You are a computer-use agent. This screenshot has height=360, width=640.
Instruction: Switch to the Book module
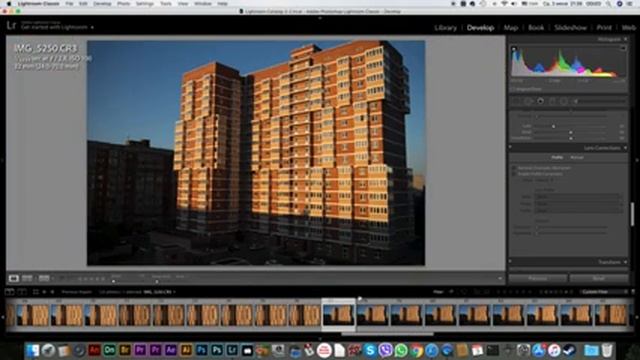coord(536,28)
